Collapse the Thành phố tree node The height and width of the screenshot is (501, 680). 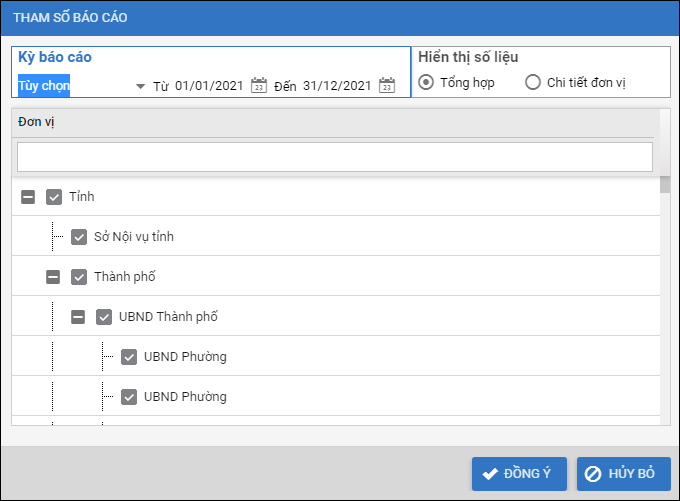pos(53,277)
